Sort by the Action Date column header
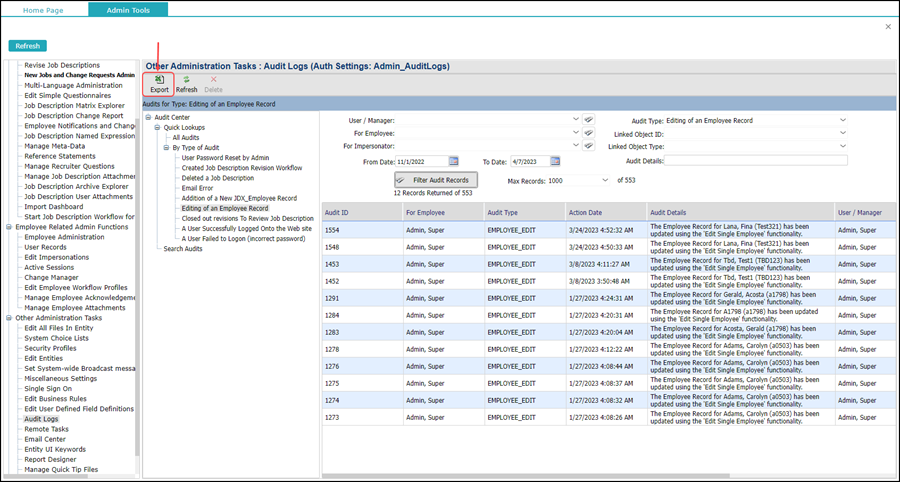 [x=607, y=212]
